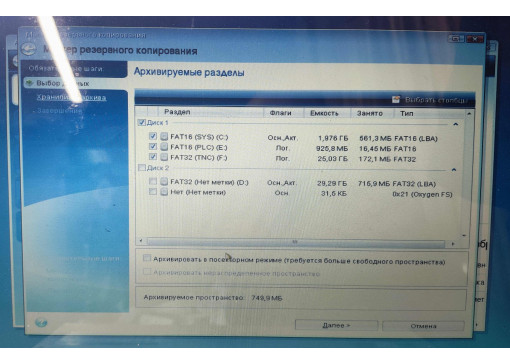Click horizontal scrollbar left arrow
The height and width of the screenshot is (364, 510).
[x=141, y=240]
